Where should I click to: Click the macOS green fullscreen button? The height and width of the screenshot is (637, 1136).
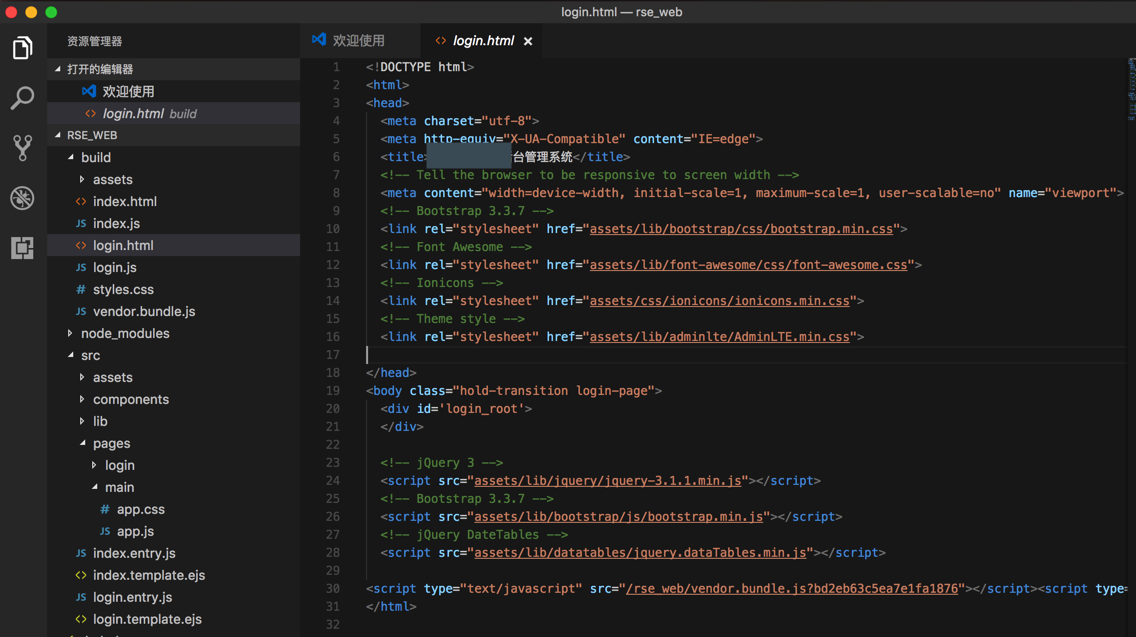pos(51,12)
